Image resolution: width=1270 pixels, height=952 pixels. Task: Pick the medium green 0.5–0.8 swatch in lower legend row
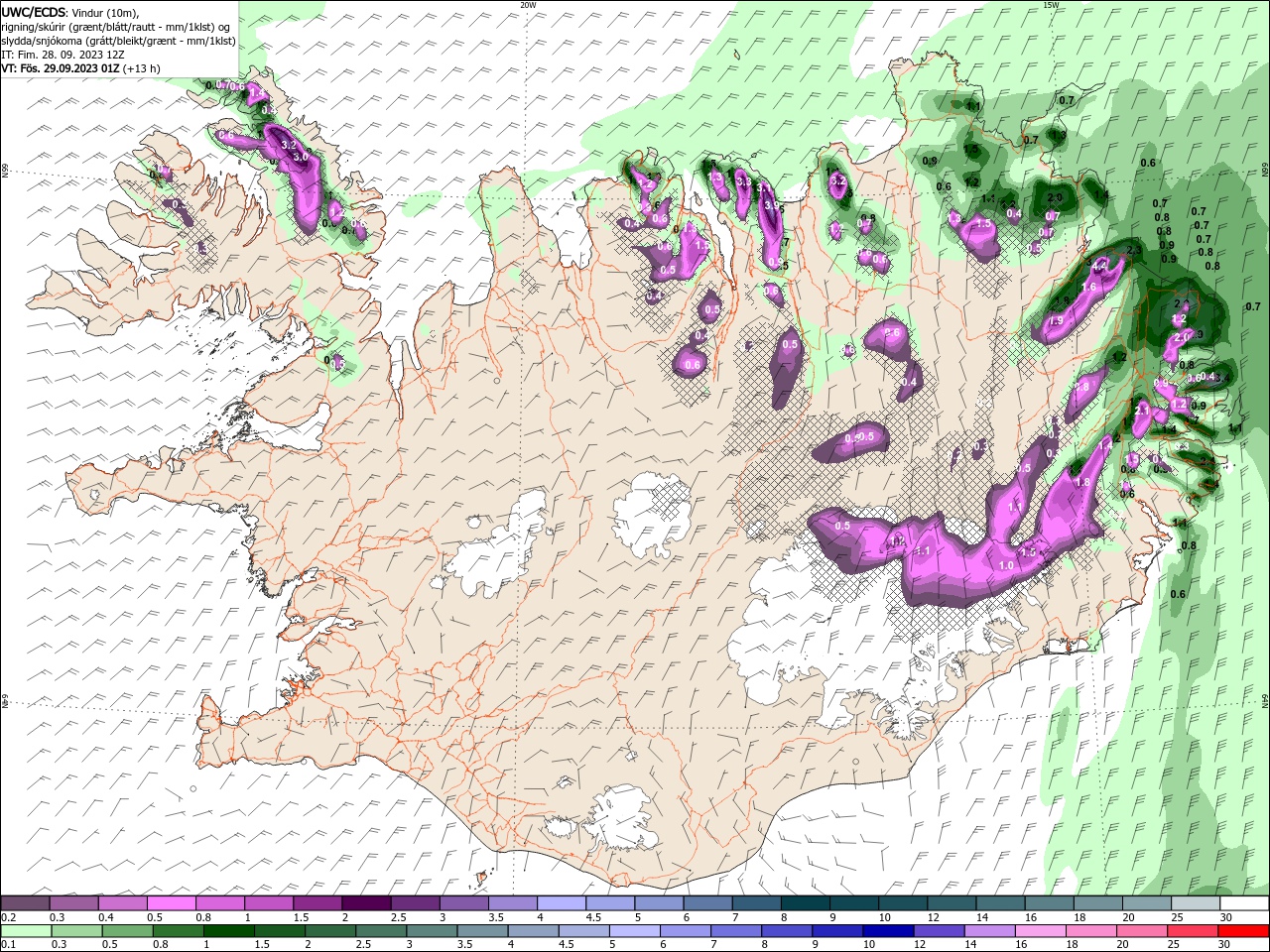coord(127,930)
